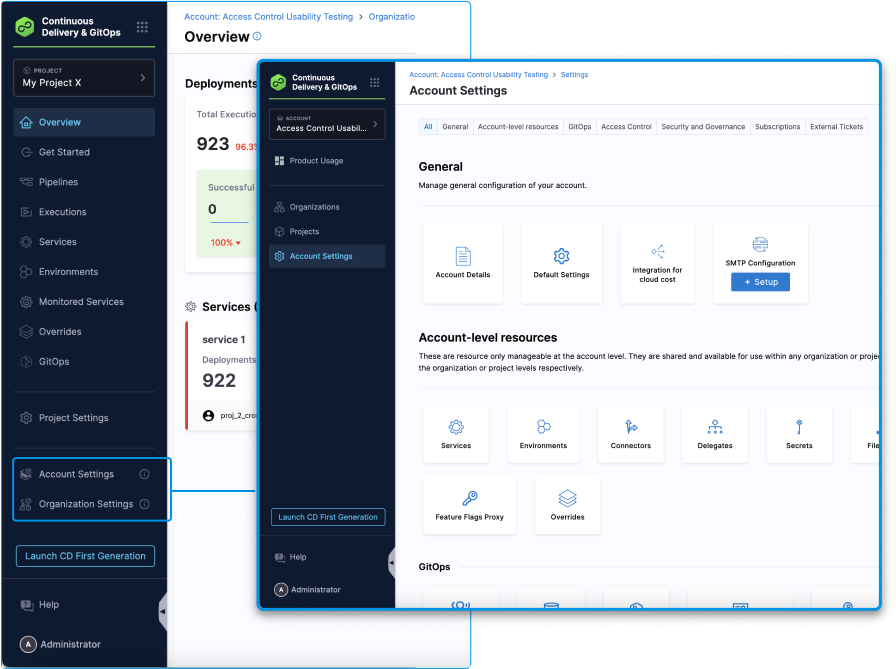896x669 pixels.
Task: Open Secrets card
Action: [799, 434]
